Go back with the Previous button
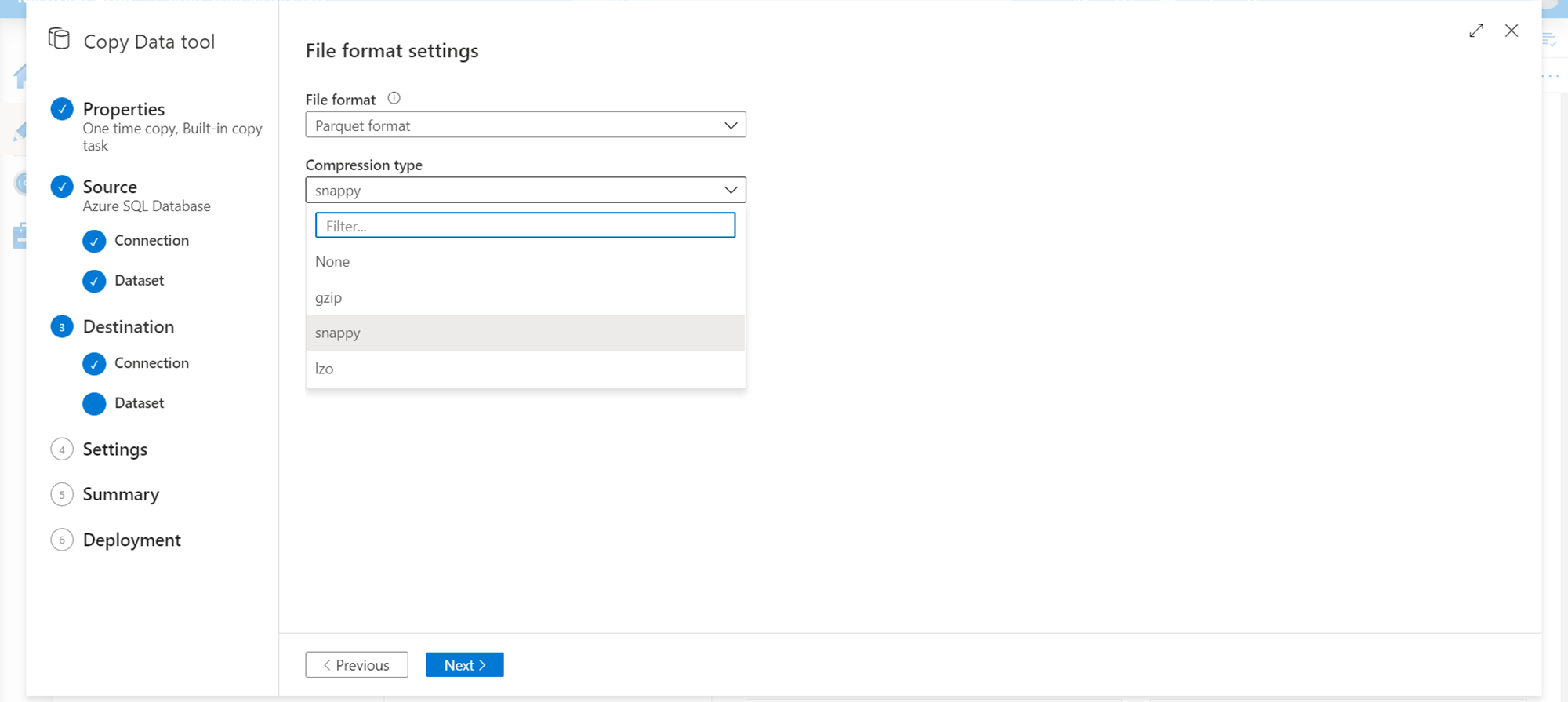This screenshot has height=702, width=1568. click(357, 665)
